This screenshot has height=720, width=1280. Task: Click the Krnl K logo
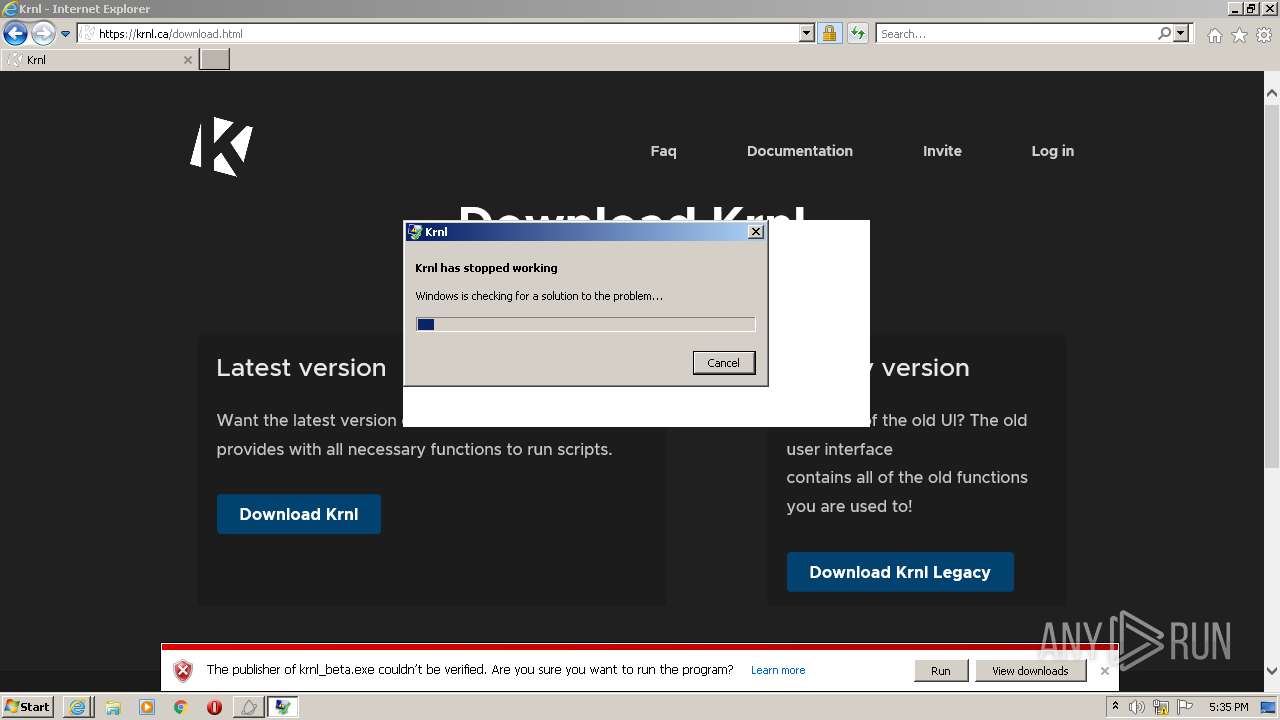[x=221, y=147]
